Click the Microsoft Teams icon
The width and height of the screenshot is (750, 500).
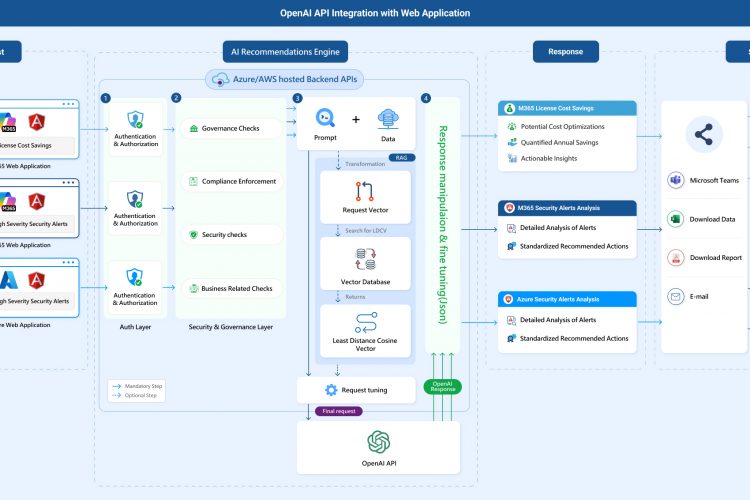tap(675, 180)
